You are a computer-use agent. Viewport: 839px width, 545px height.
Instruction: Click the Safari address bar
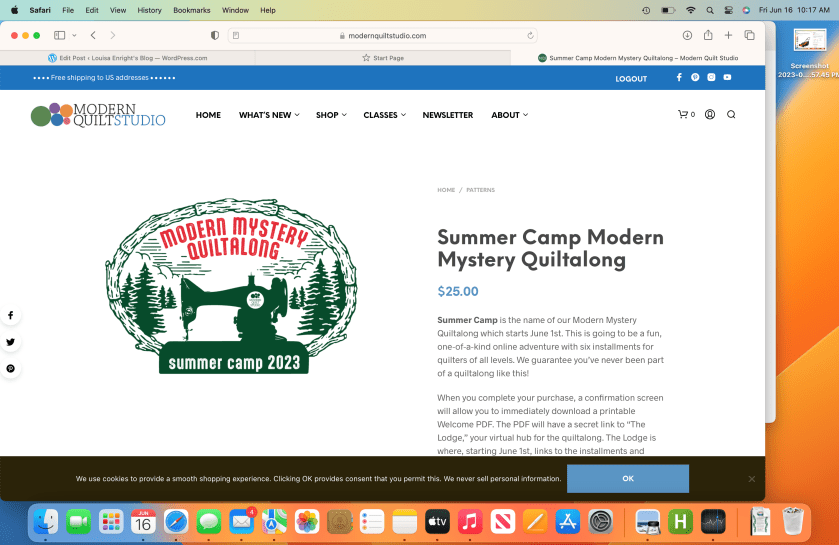(x=383, y=35)
